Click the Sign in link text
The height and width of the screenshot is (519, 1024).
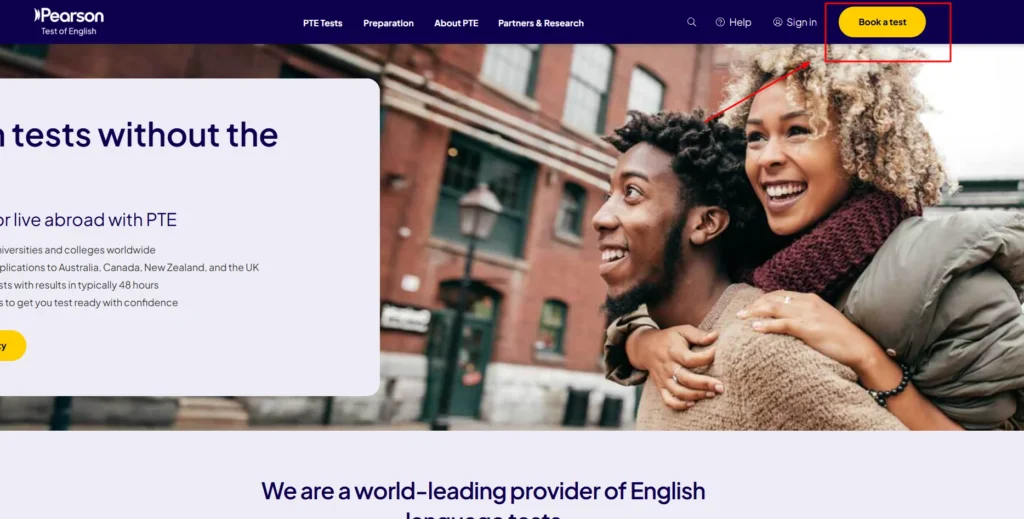tap(802, 22)
